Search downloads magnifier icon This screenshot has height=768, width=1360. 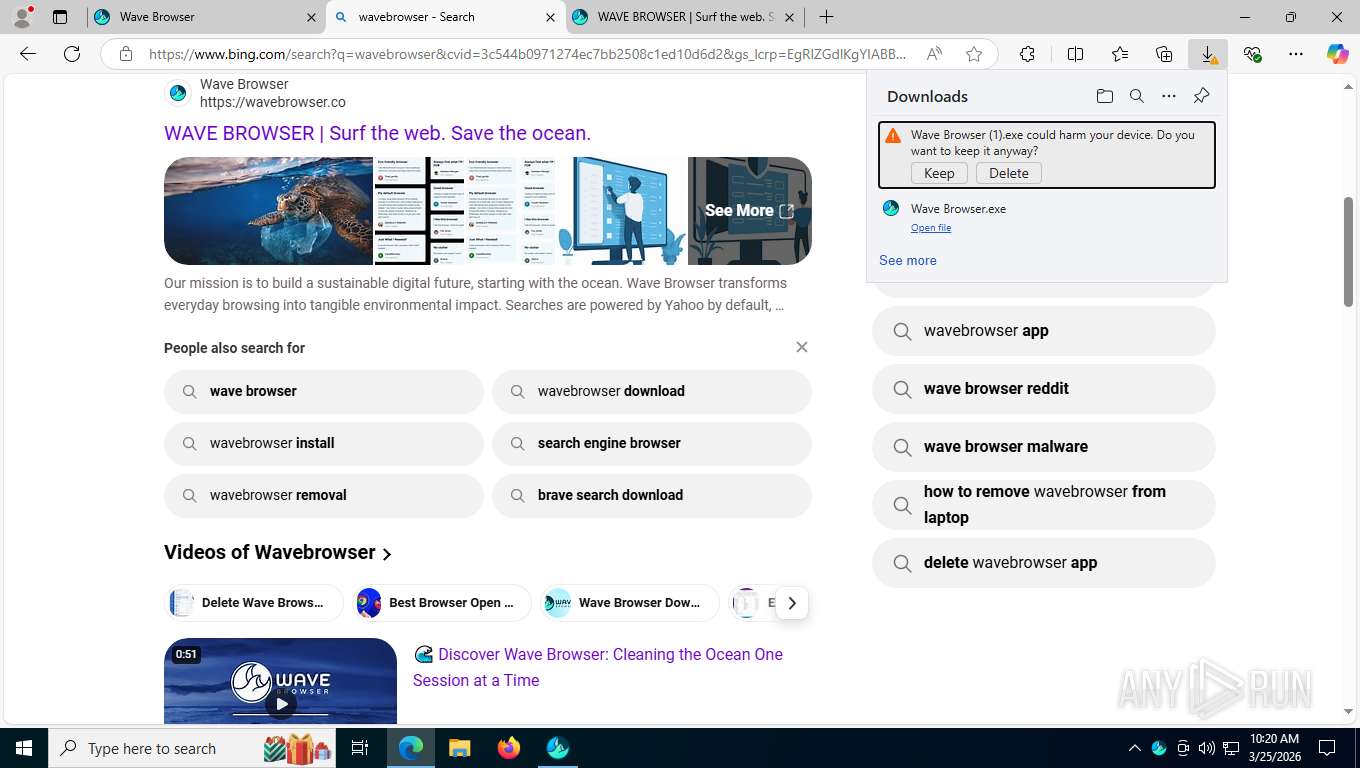pyautogui.click(x=1136, y=96)
